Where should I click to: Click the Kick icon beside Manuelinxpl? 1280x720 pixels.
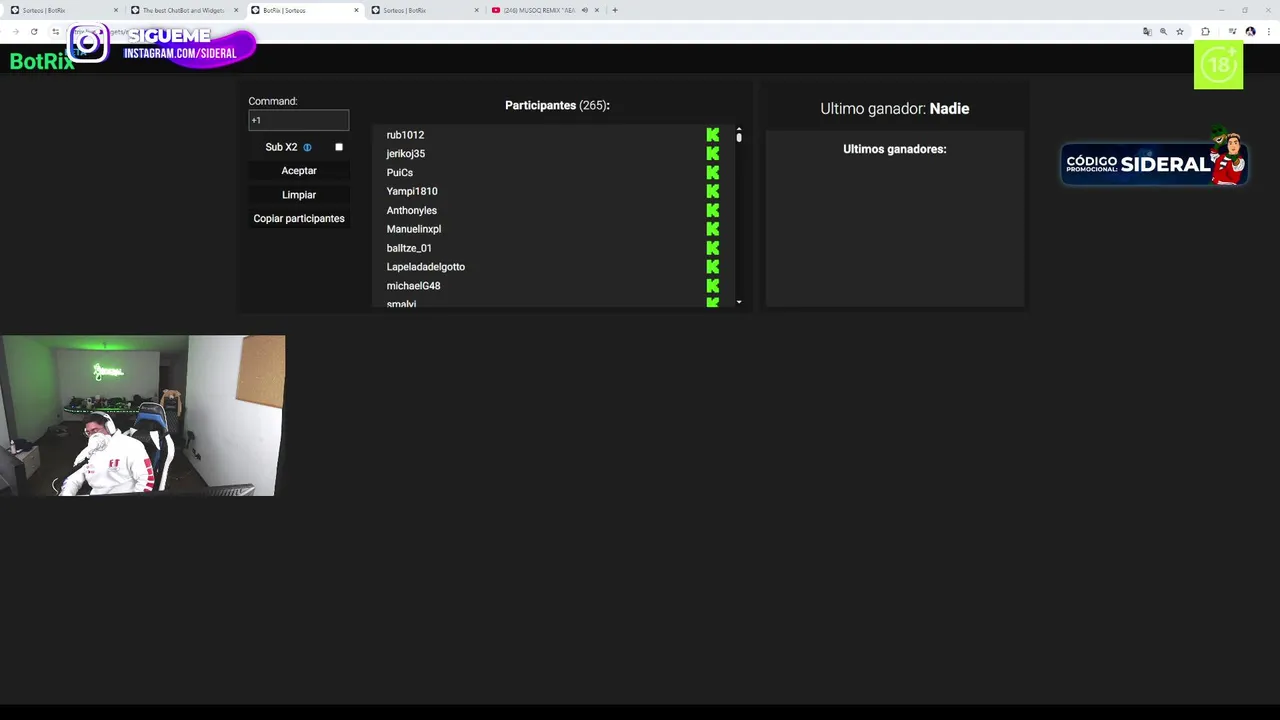tap(713, 229)
